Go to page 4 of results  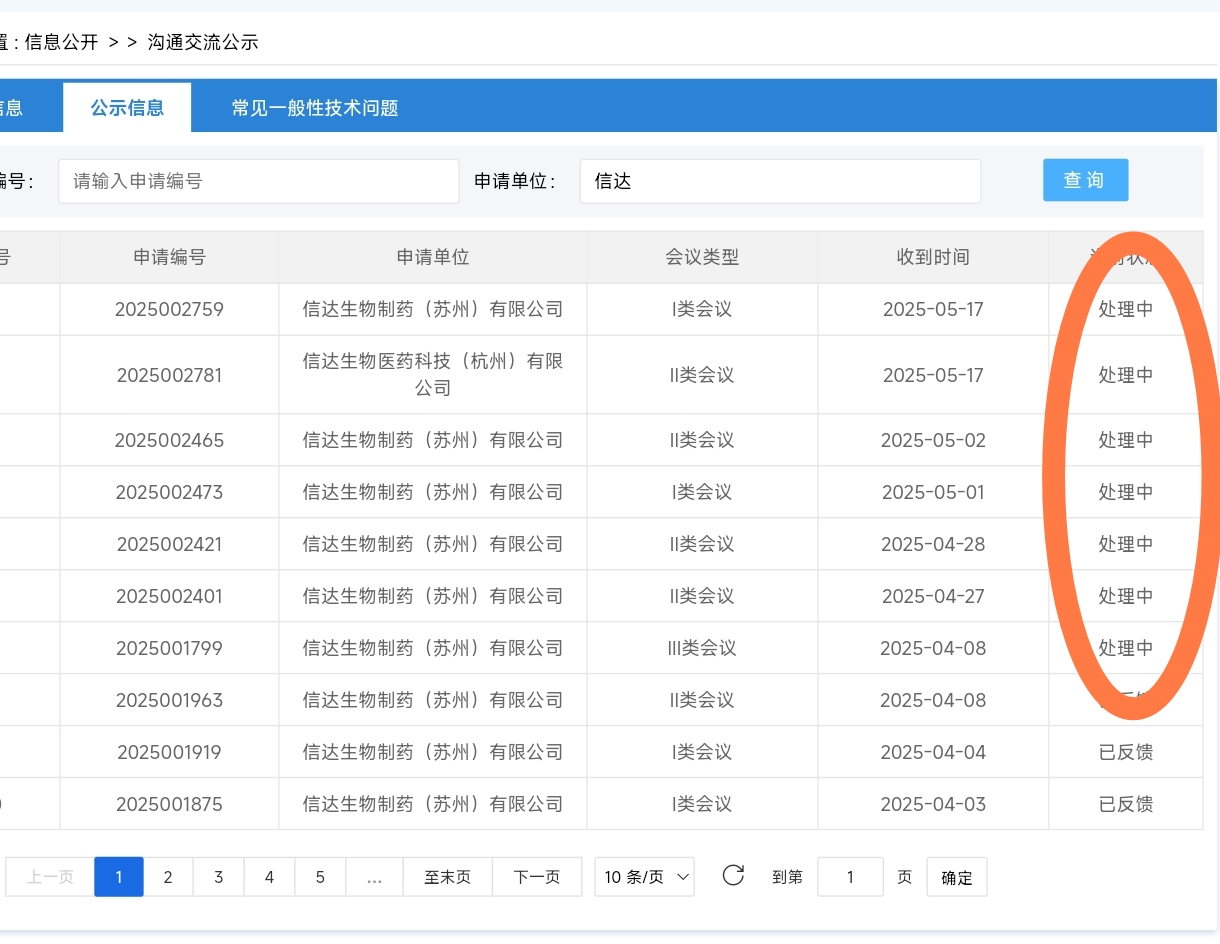pyautogui.click(x=269, y=877)
